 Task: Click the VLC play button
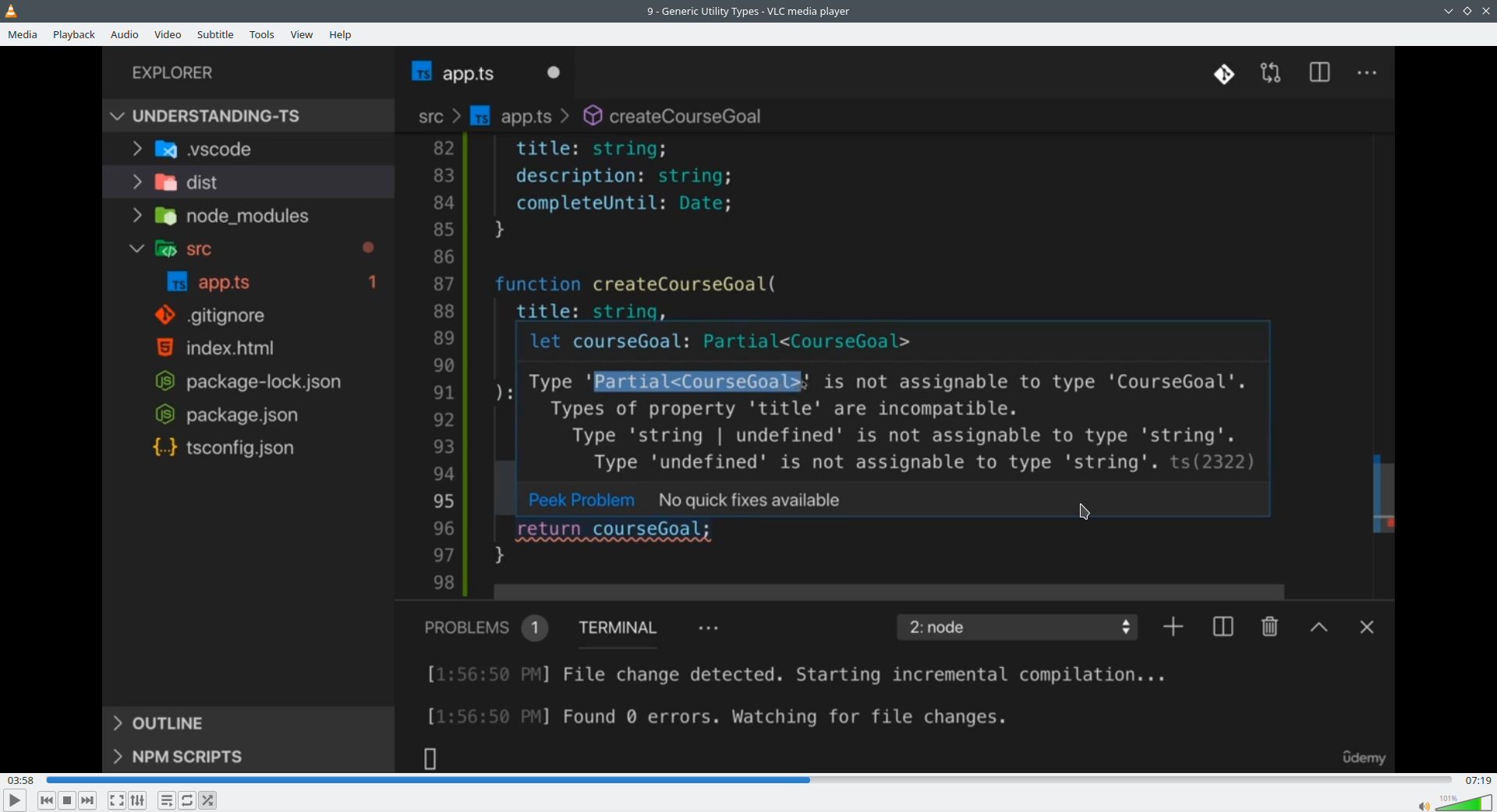[14, 800]
